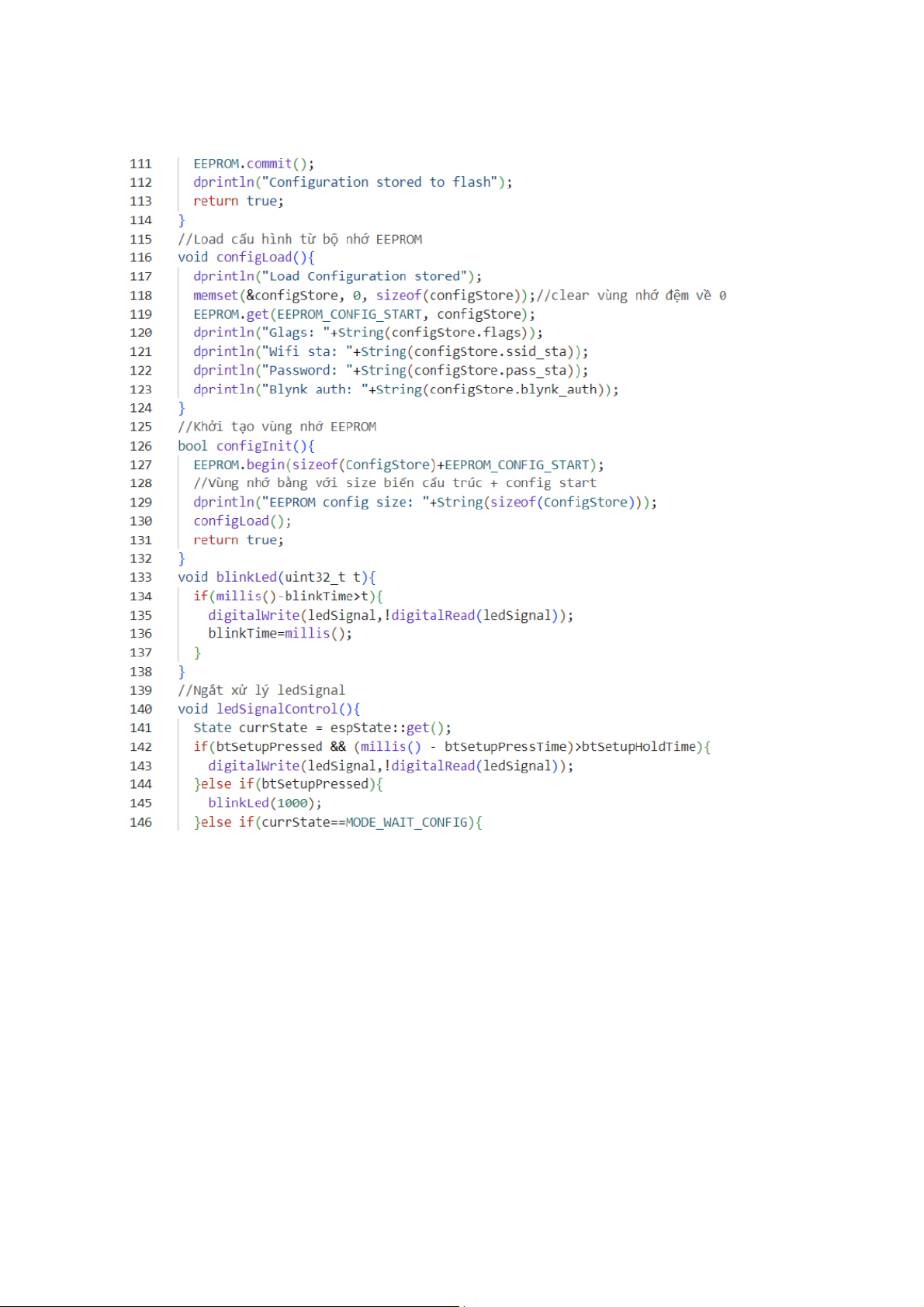Click configStore.ssid_sta on line 121
The width and height of the screenshot is (924, 1307).
(490, 352)
